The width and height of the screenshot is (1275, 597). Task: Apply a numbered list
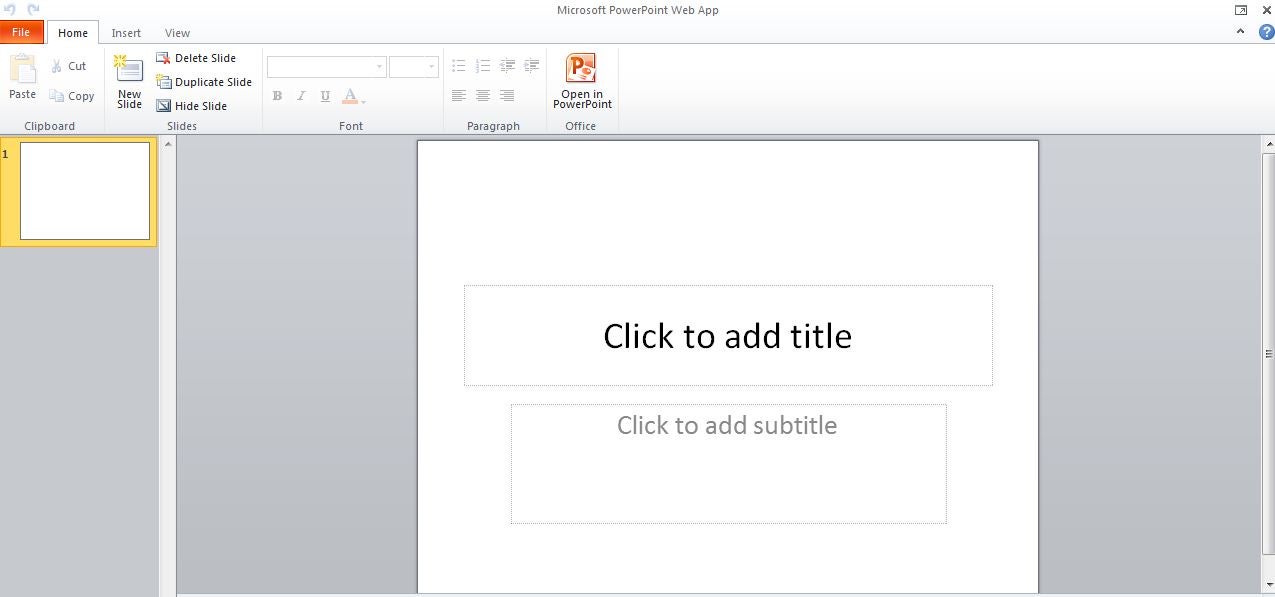click(x=483, y=66)
